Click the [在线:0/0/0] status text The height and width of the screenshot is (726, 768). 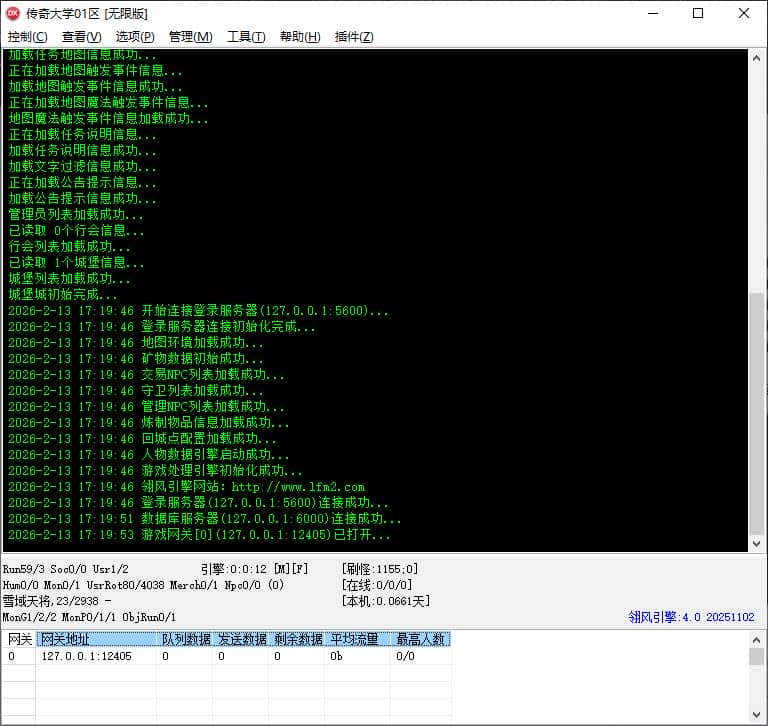point(377,585)
